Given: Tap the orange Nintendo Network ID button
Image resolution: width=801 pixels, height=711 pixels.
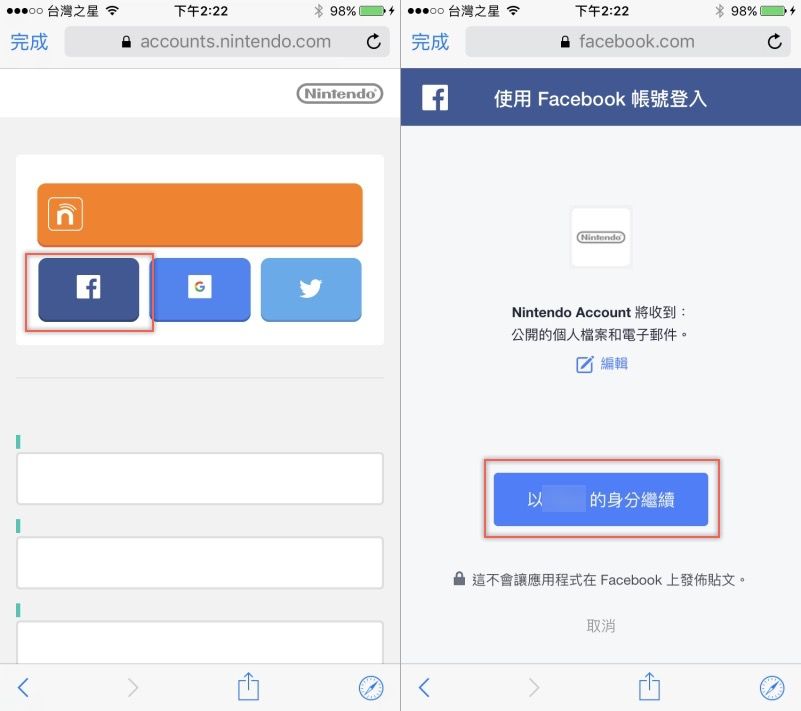Looking at the screenshot, I should (200, 215).
